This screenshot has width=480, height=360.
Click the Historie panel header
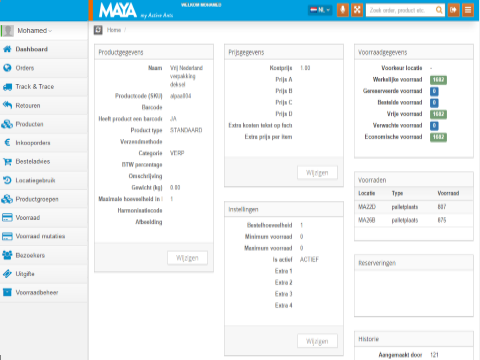(414, 339)
